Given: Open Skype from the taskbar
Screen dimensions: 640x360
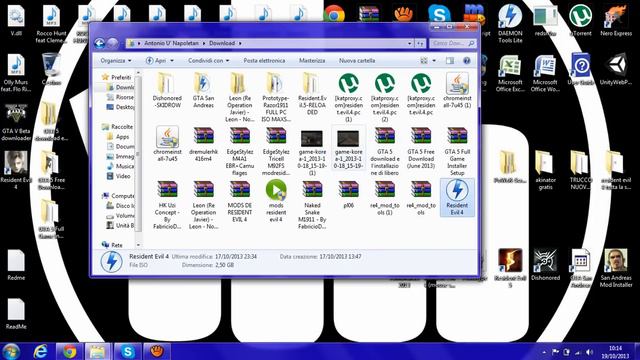Looking at the screenshot, I should click(128, 351).
